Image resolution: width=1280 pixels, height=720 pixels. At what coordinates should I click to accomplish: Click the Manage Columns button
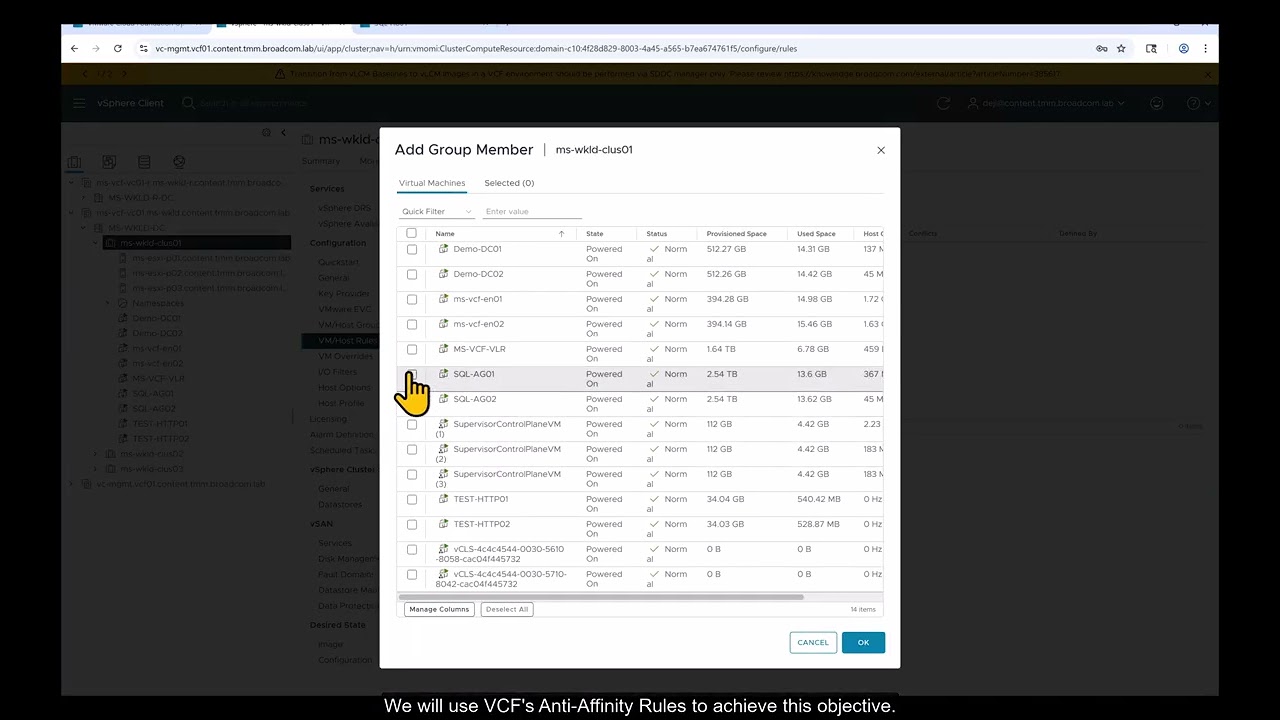439,609
